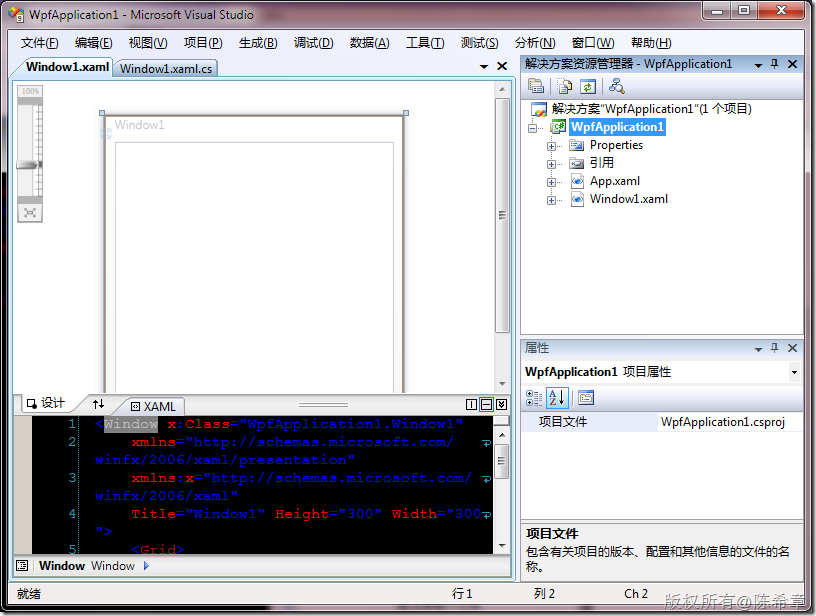Close the Solution Explorer panel

[x=793, y=63]
